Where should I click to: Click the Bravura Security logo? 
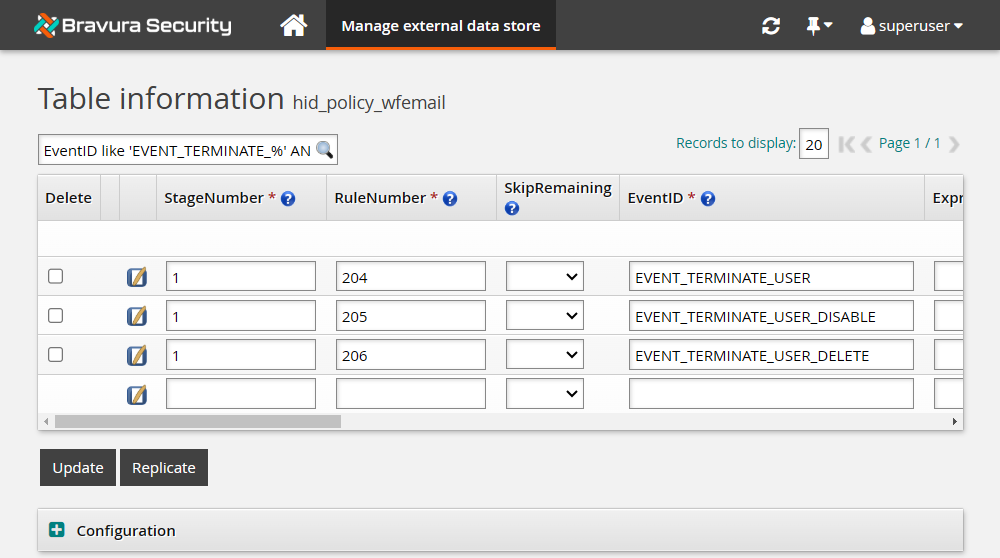coord(133,26)
